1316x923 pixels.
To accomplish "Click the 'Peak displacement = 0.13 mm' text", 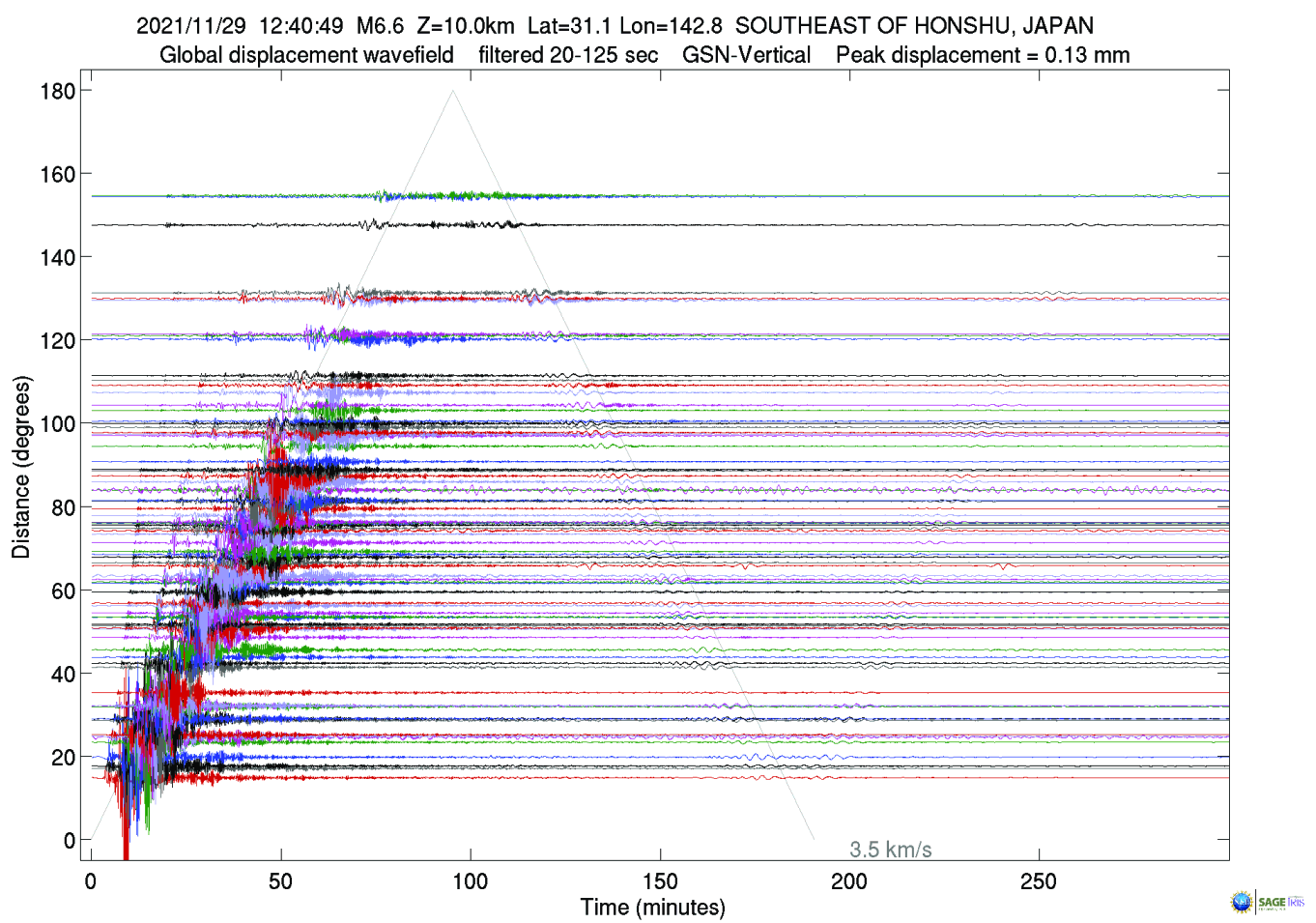I will coord(983,55).
